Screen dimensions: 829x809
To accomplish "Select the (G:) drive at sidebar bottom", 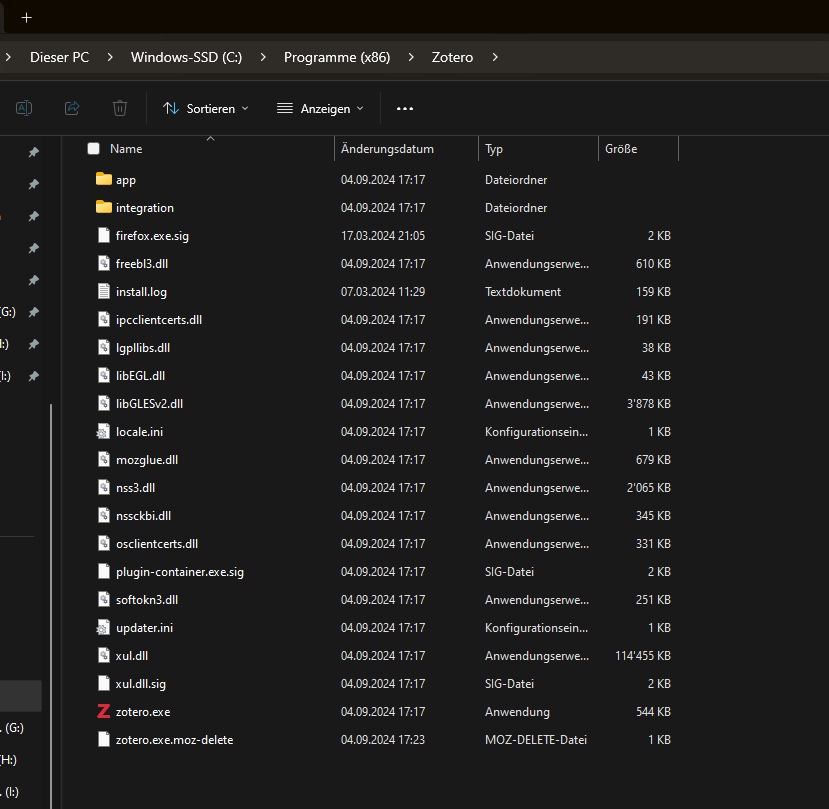I will click(13, 728).
